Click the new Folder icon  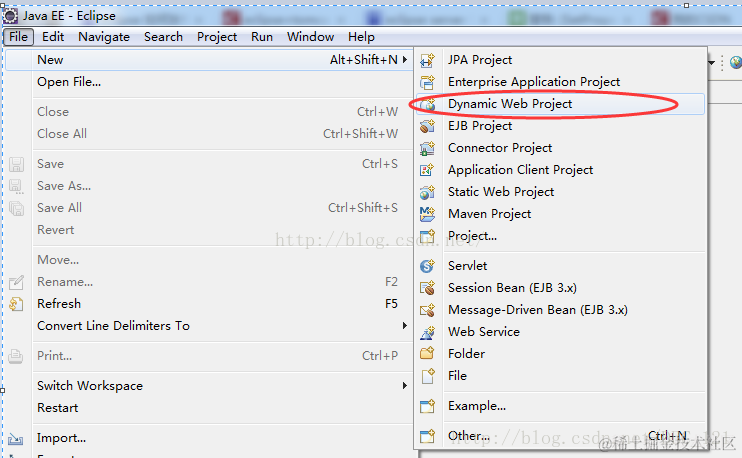tap(427, 353)
